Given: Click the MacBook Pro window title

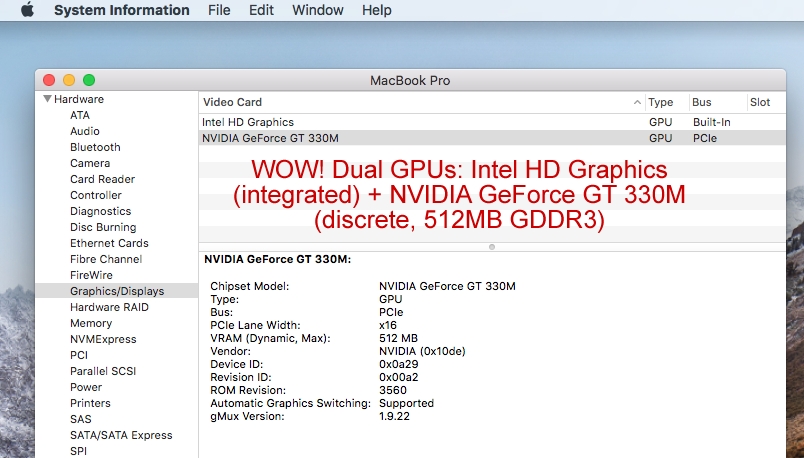Looking at the screenshot, I should [410, 81].
